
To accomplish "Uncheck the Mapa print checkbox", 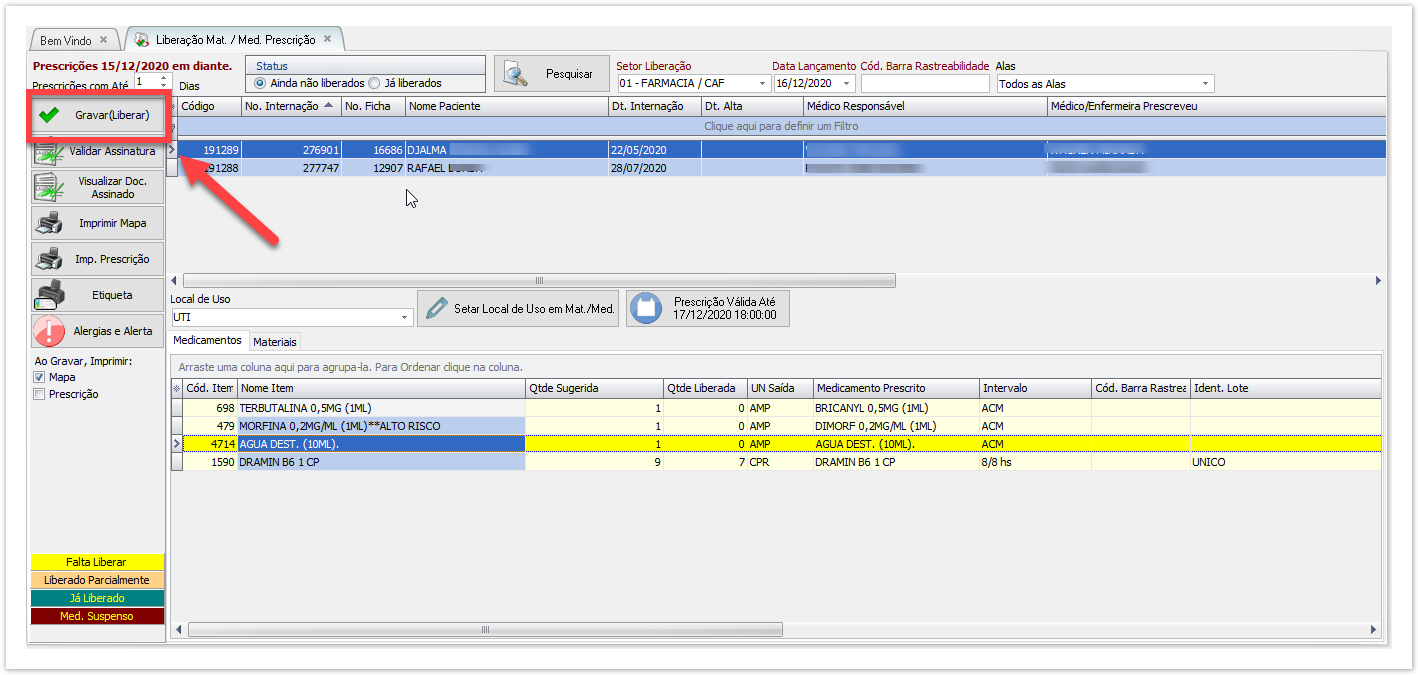I will (39, 378).
